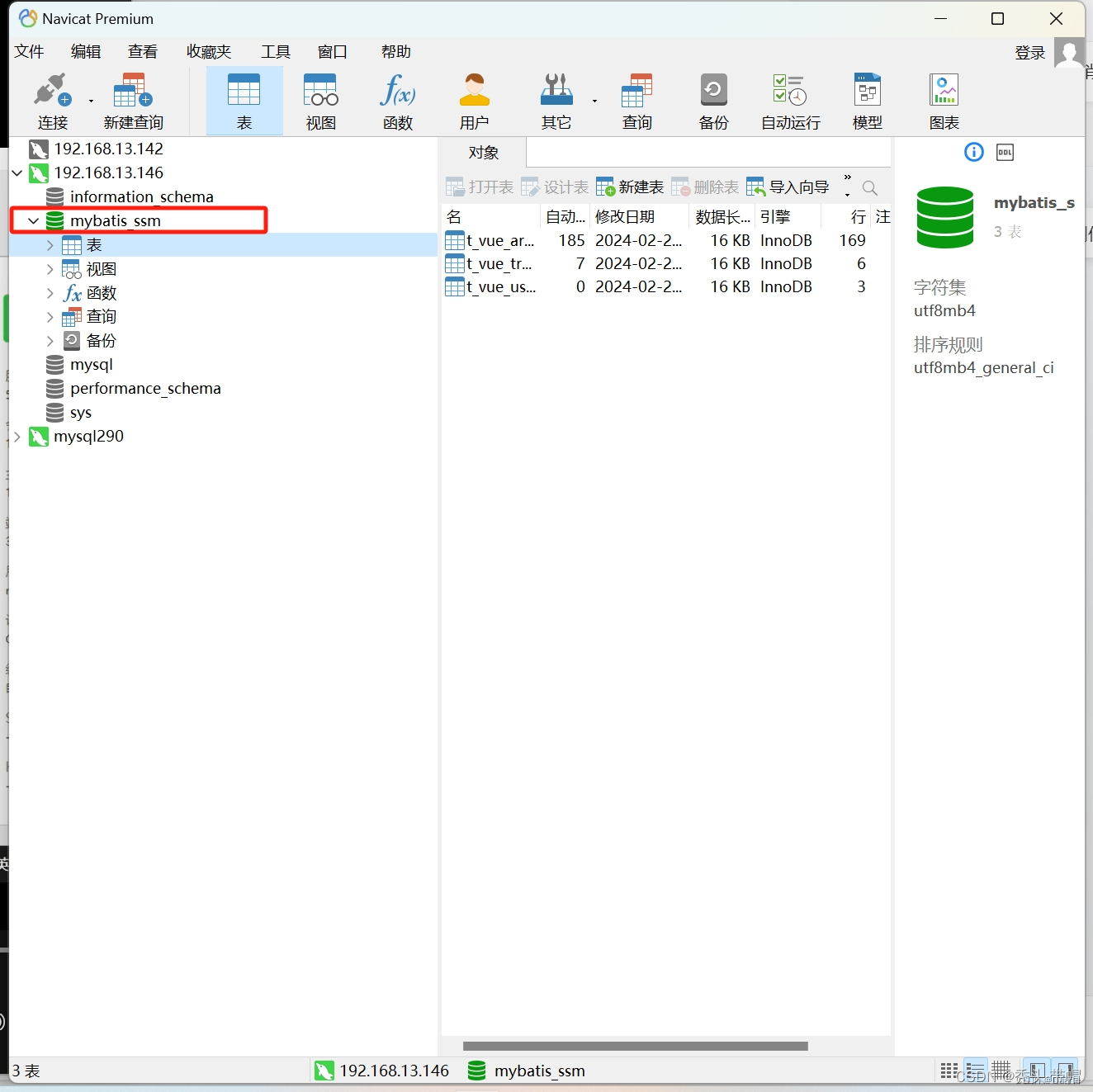Open the 用户 (User) toolbar icon
The width and height of the screenshot is (1093, 1092).
[474, 101]
